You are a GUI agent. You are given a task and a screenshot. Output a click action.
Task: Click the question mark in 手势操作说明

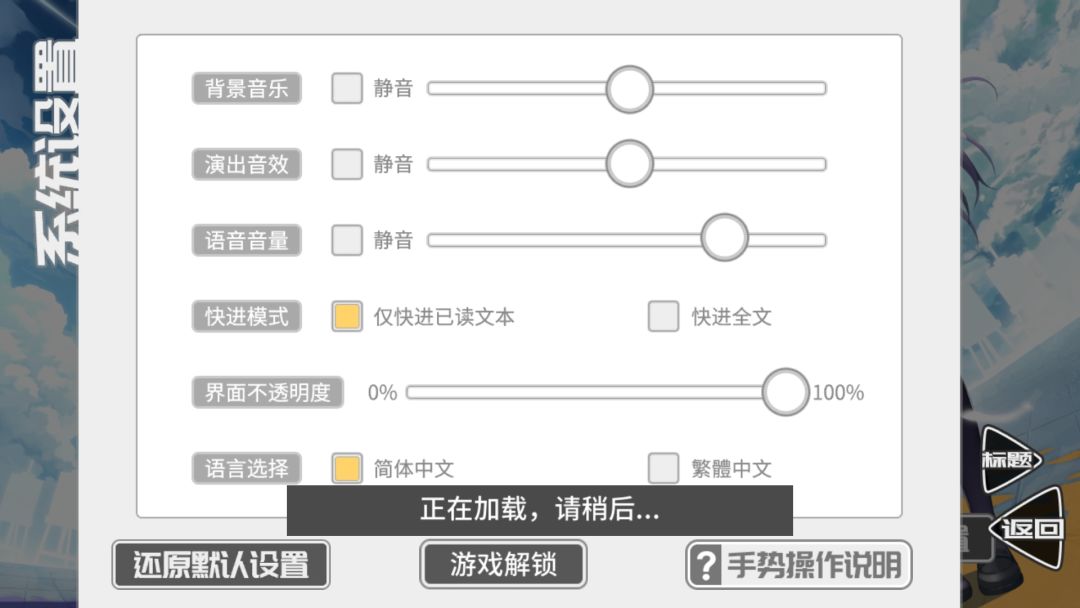tap(706, 565)
